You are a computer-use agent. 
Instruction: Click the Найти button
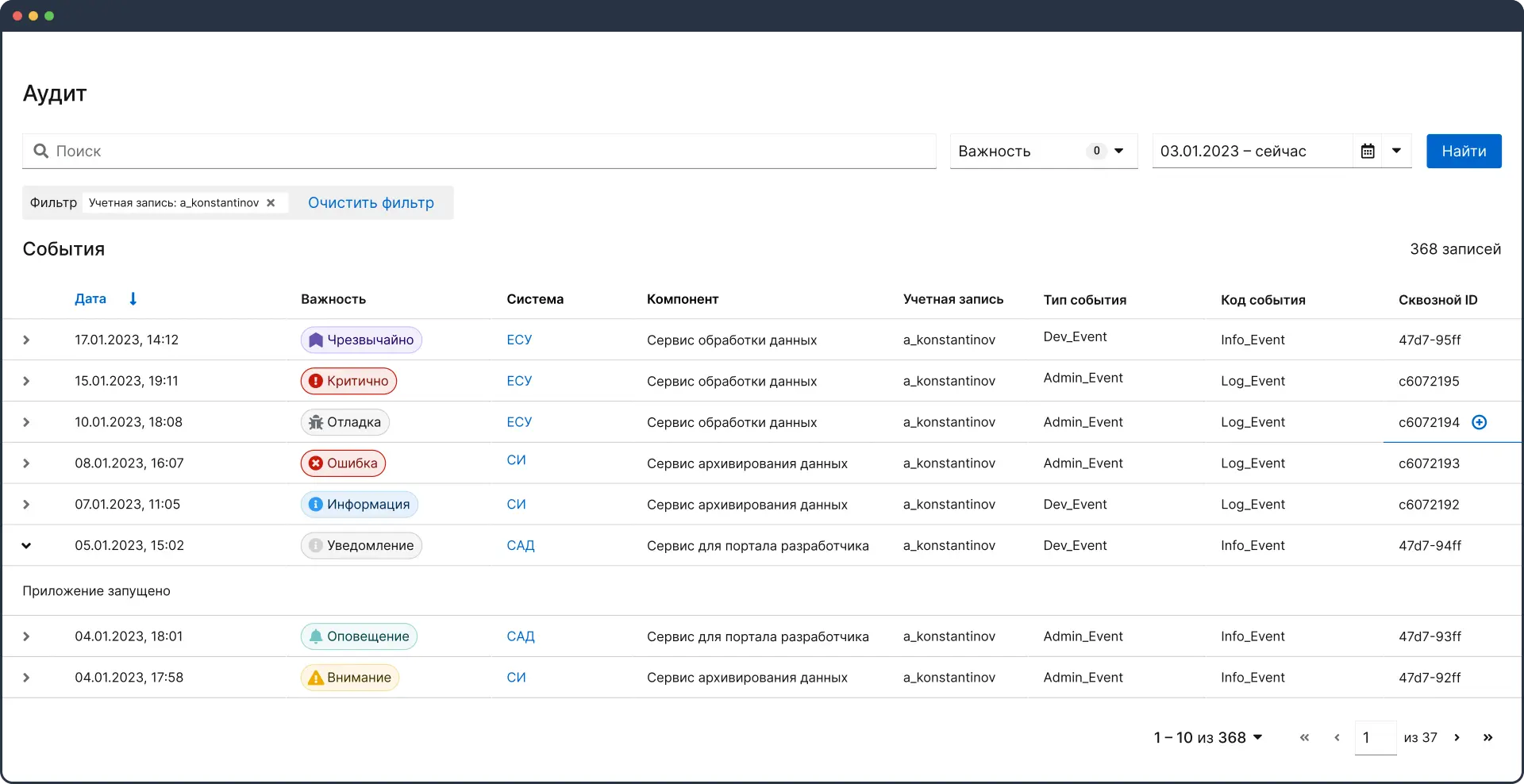[x=1464, y=151]
